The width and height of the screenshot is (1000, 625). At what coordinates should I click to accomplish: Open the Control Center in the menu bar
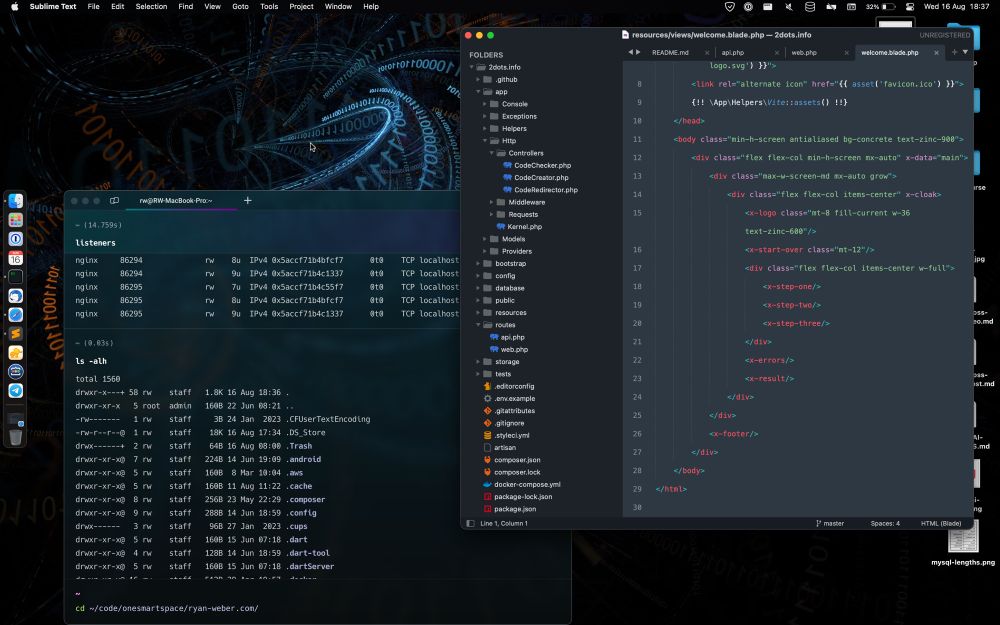[909, 6]
